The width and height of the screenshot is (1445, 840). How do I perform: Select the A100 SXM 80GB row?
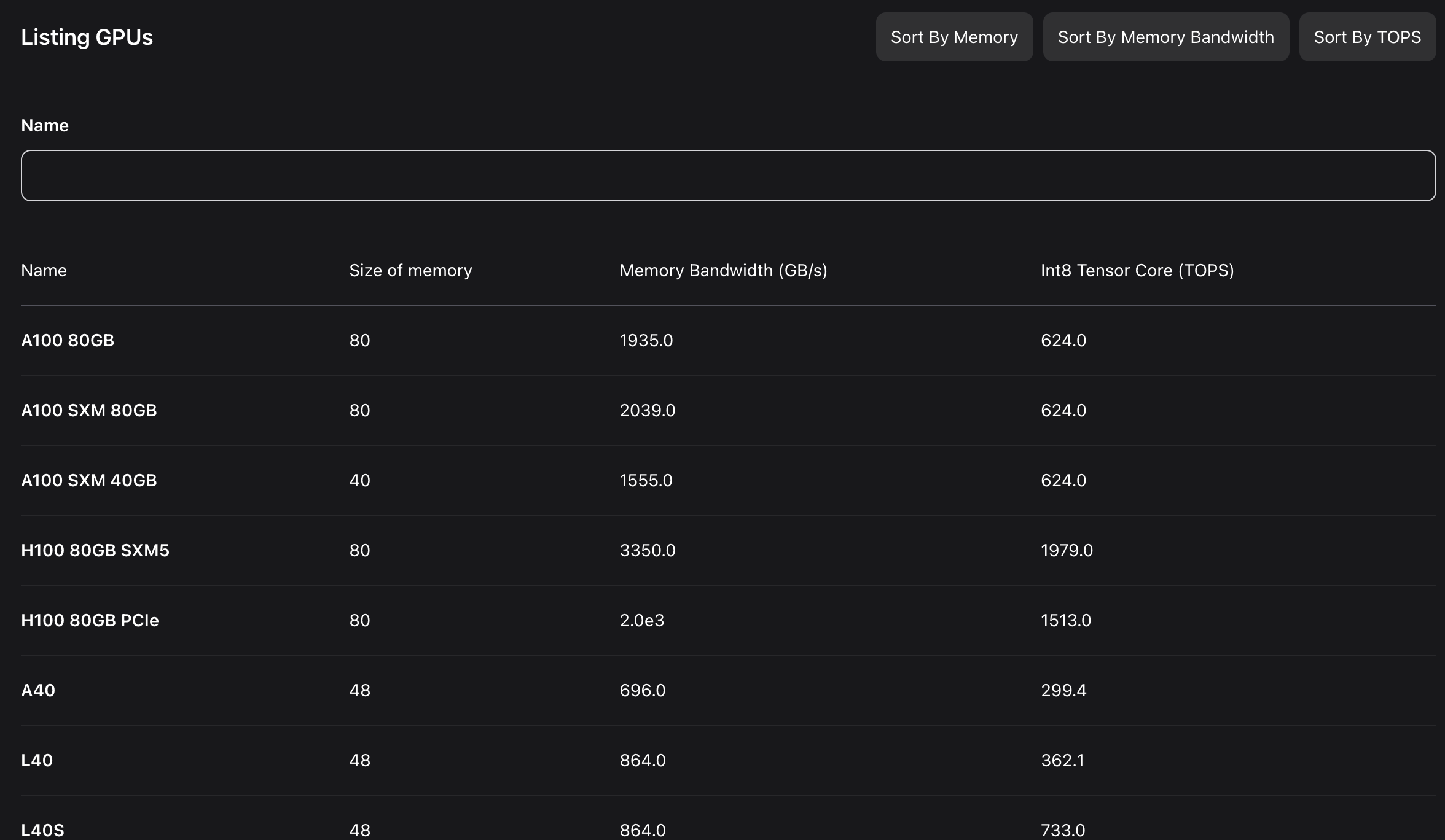(89, 411)
